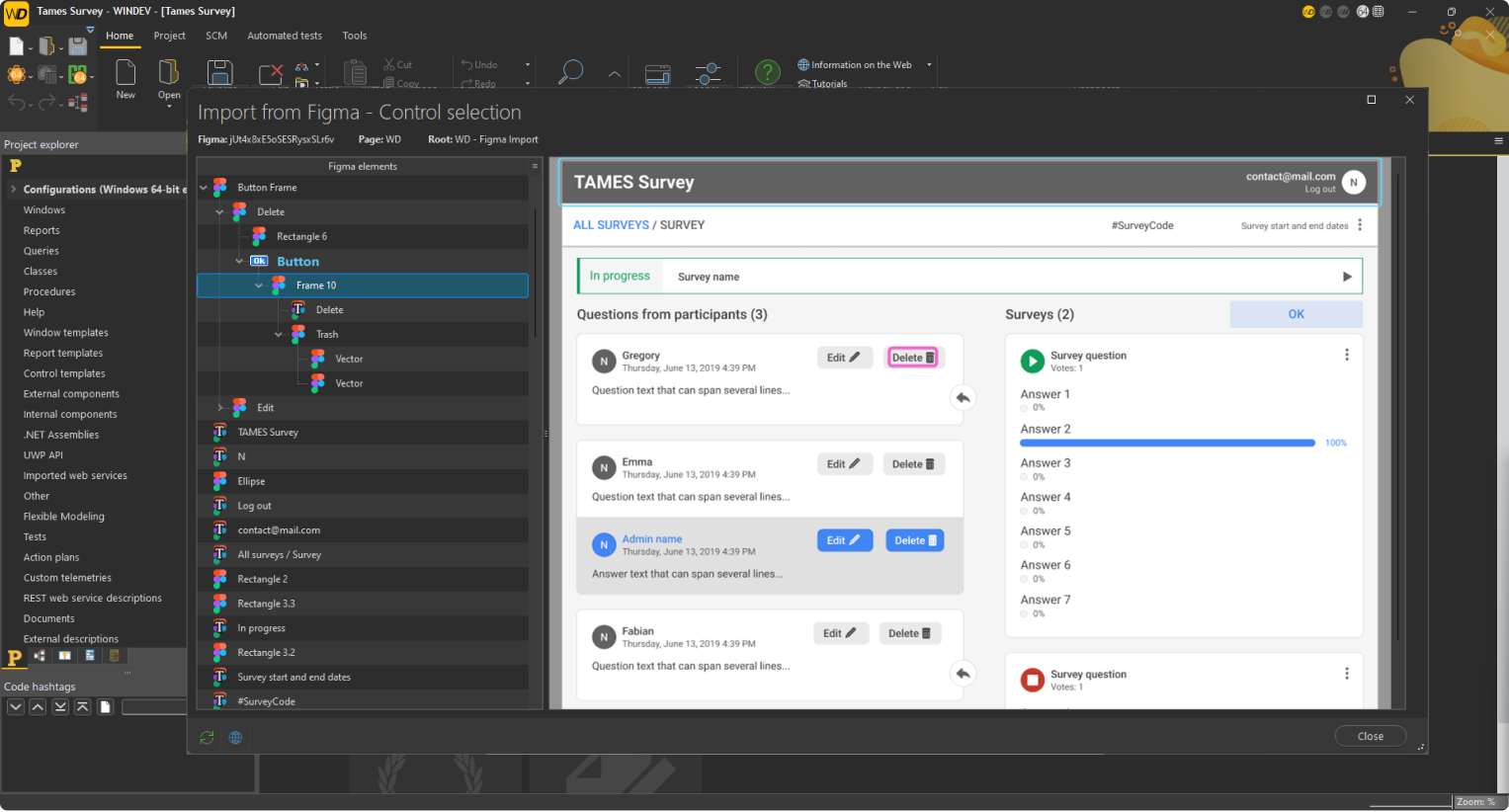Click the green play icon of the first survey question
The image size is (1509, 812).
click(x=1032, y=361)
